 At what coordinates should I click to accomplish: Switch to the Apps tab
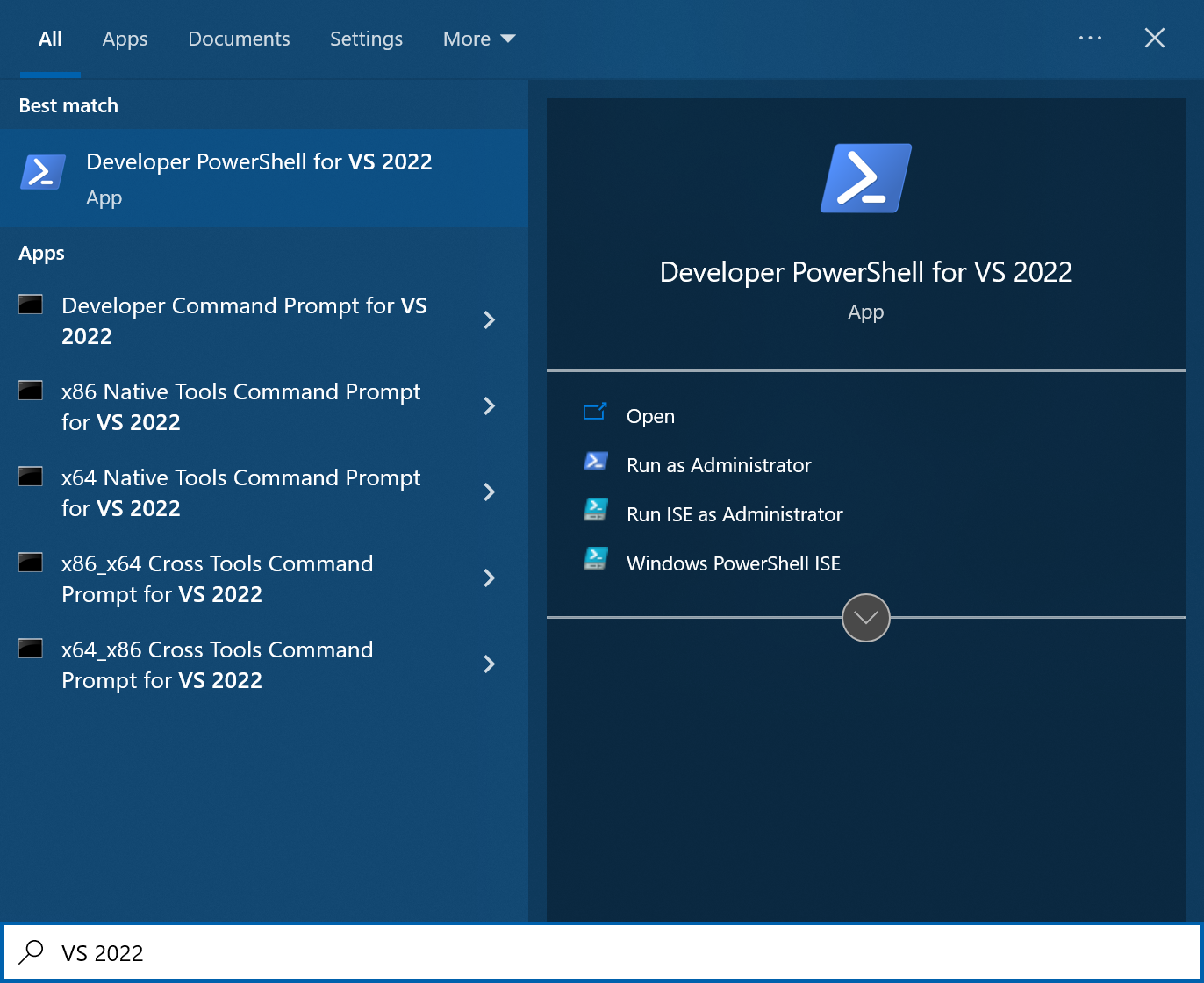tap(125, 39)
